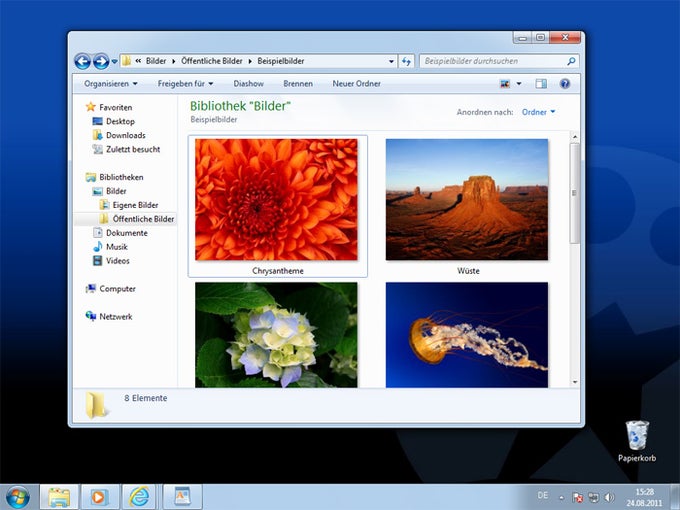Screen dimensions: 680x510
Task: Create a Neuer Ordner
Action: tap(356, 84)
